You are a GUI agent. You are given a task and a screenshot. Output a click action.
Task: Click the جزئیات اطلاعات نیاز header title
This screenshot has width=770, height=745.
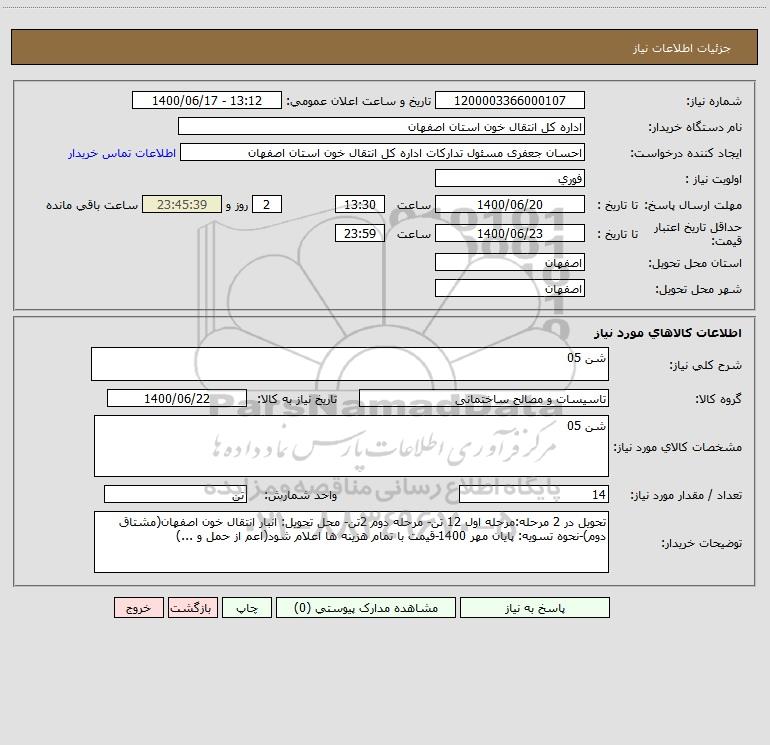[682, 48]
